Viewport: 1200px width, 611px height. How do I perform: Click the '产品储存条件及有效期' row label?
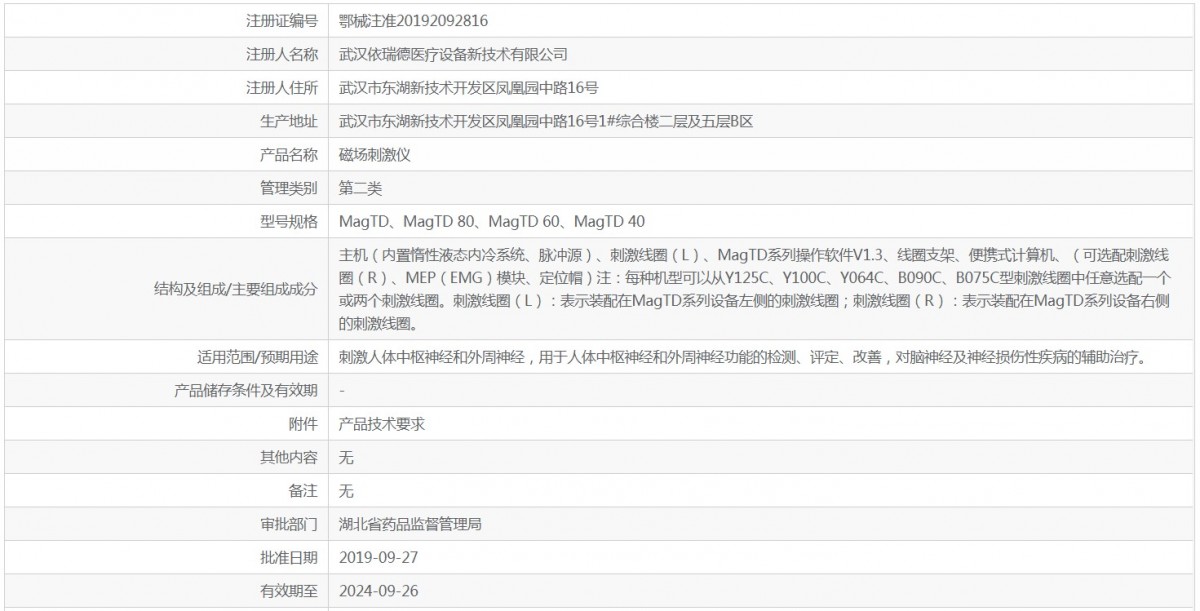246,390
